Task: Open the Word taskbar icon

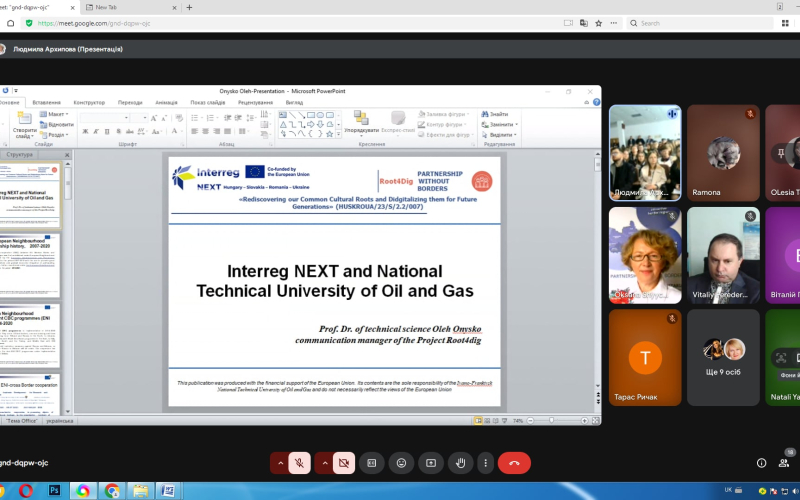Action: 168,491
